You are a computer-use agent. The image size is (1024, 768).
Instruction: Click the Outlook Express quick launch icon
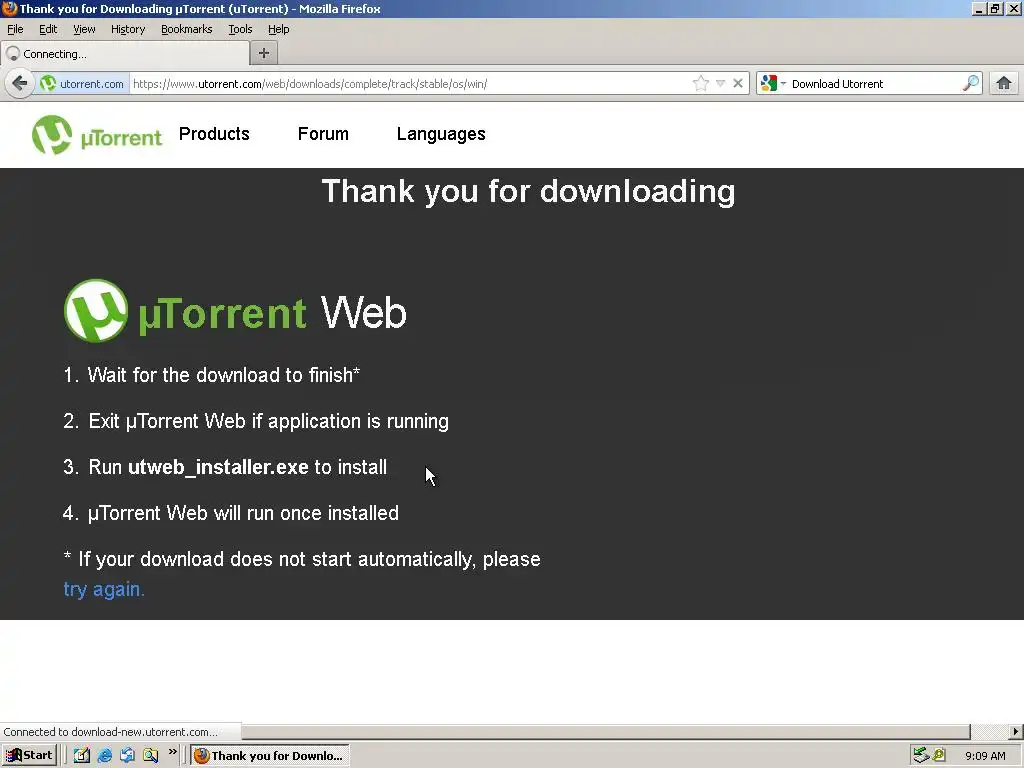127,756
